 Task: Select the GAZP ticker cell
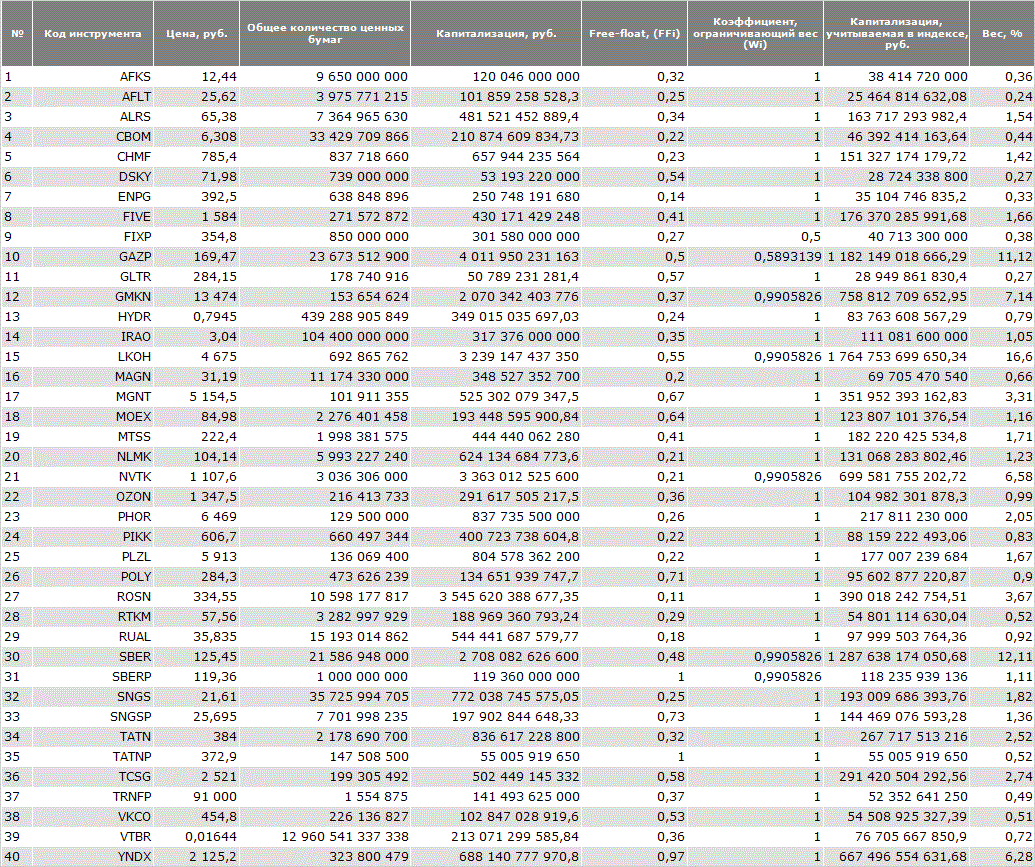93,256
